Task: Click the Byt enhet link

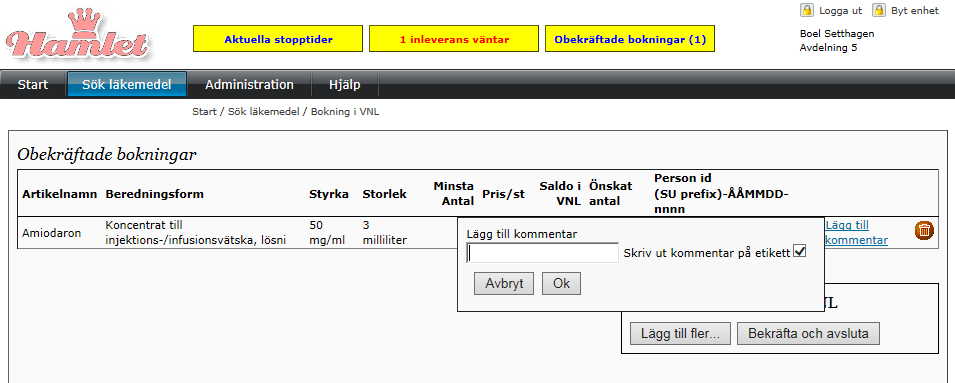Action: [915, 10]
